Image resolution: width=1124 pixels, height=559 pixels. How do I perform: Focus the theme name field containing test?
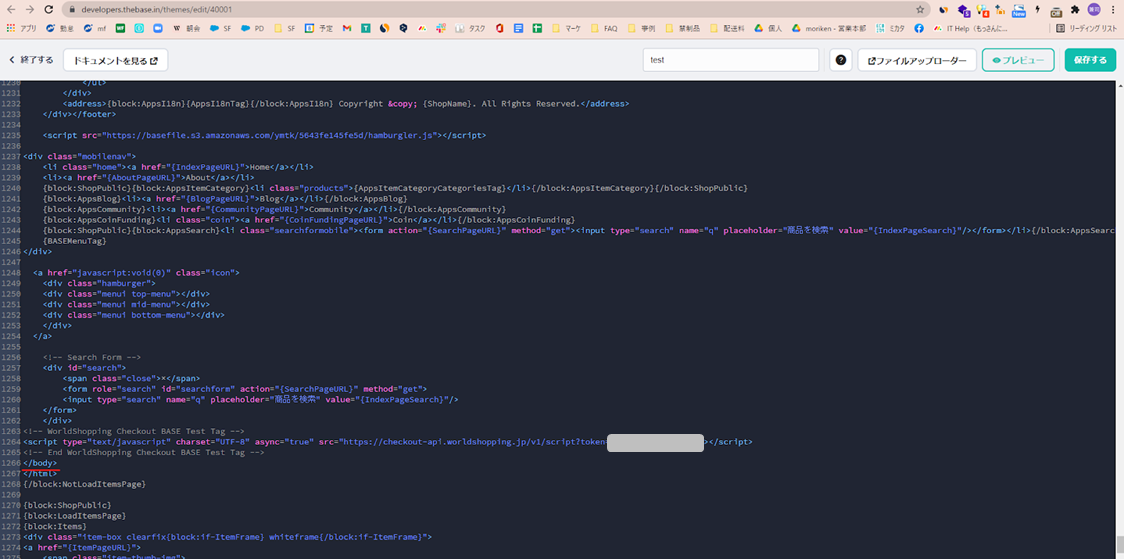[730, 60]
